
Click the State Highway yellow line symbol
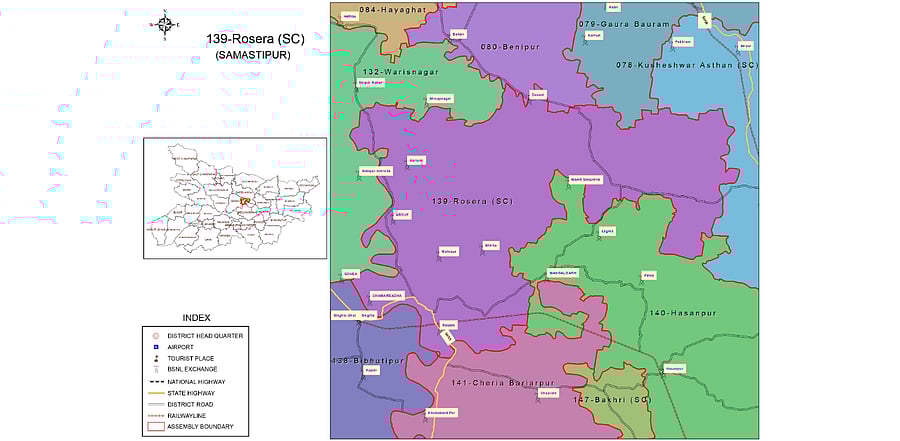point(156,392)
